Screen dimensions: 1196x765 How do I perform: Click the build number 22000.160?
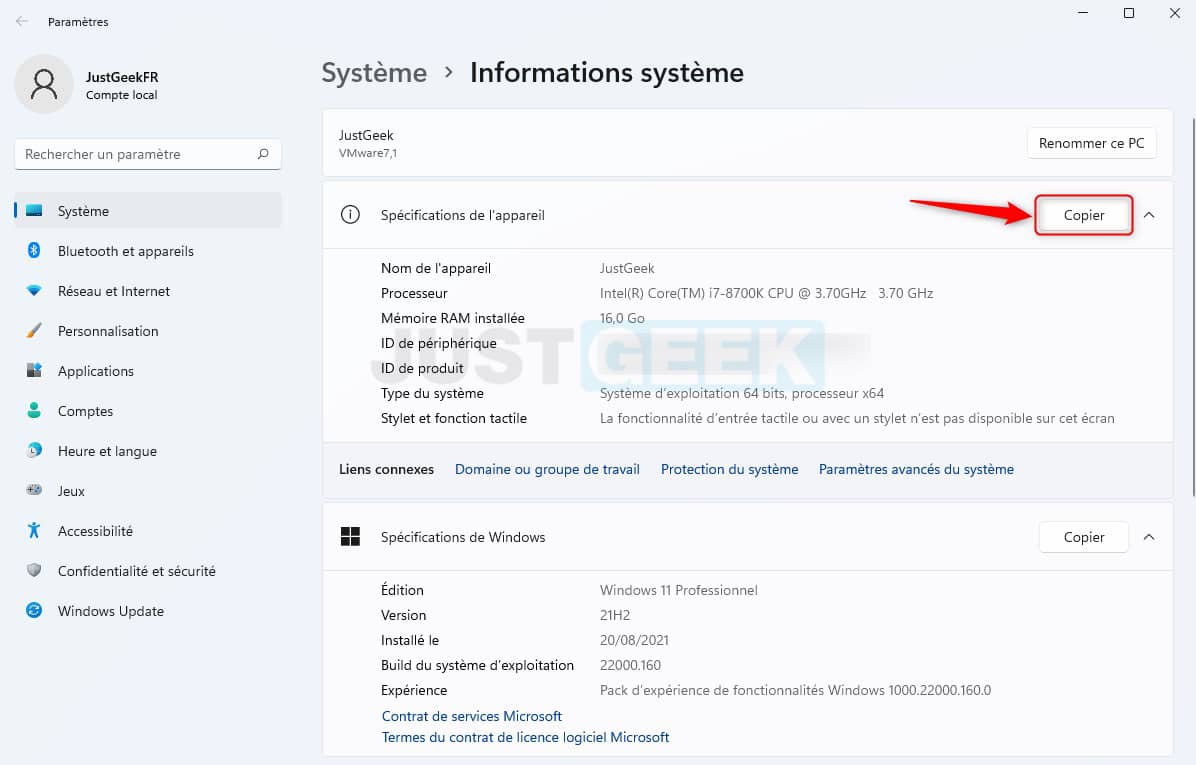pyautogui.click(x=630, y=665)
